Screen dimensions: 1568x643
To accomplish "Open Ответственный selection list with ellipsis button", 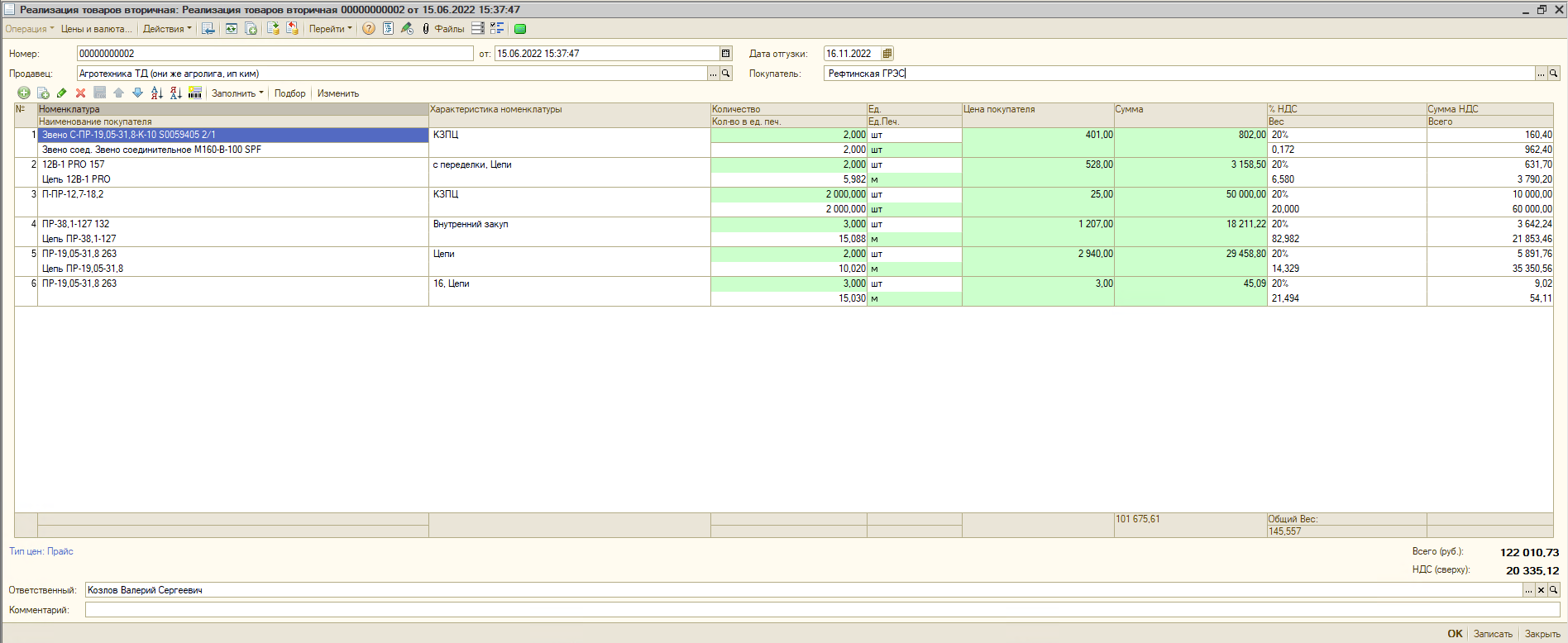I will click(x=1528, y=590).
